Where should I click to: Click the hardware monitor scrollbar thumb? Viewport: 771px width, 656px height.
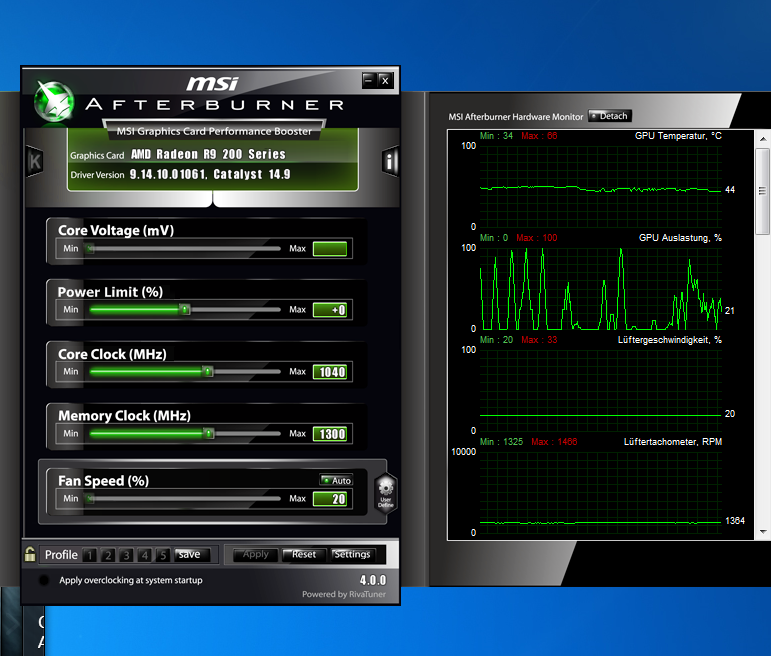(763, 191)
